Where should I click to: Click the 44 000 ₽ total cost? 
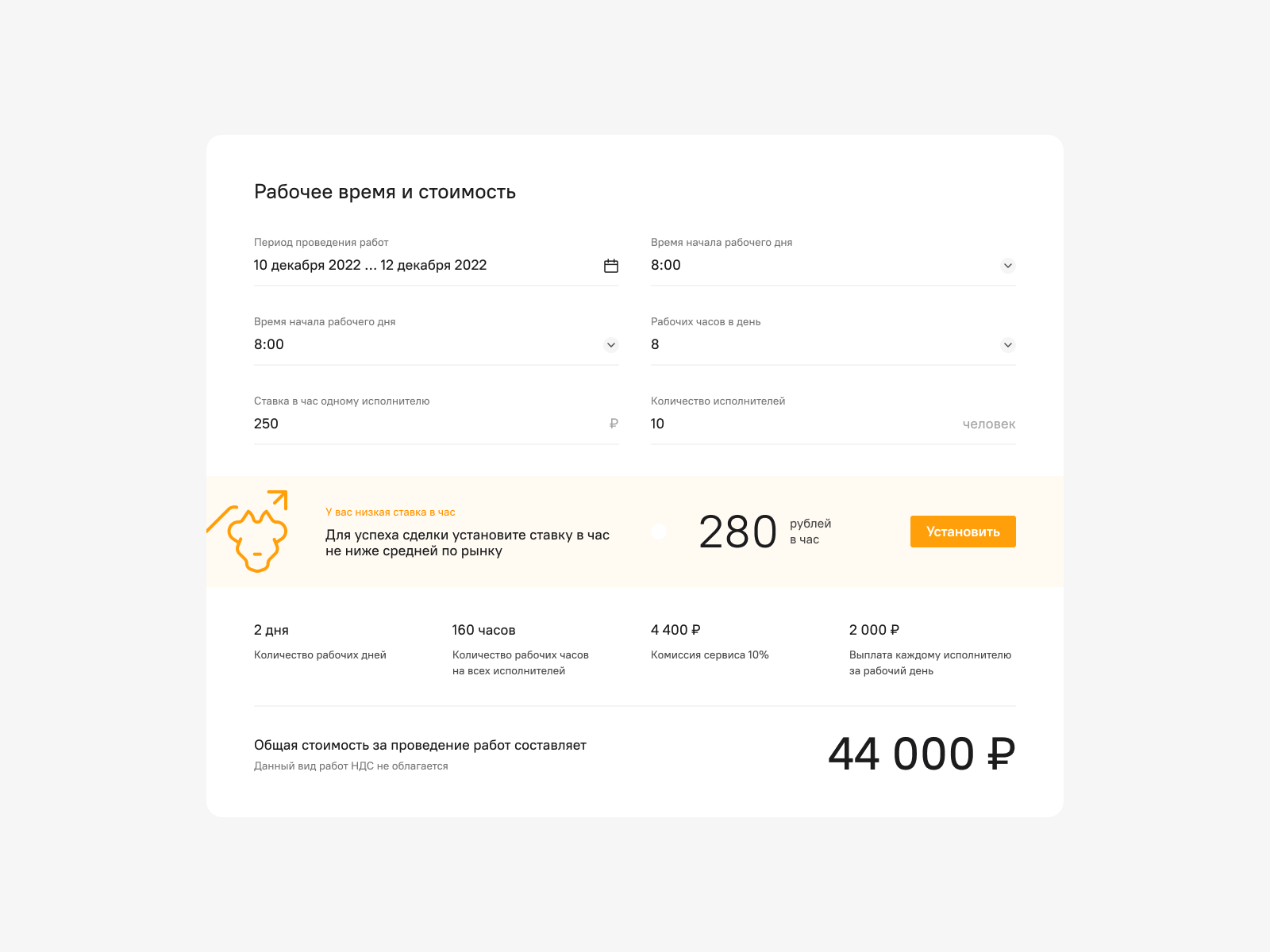[922, 754]
